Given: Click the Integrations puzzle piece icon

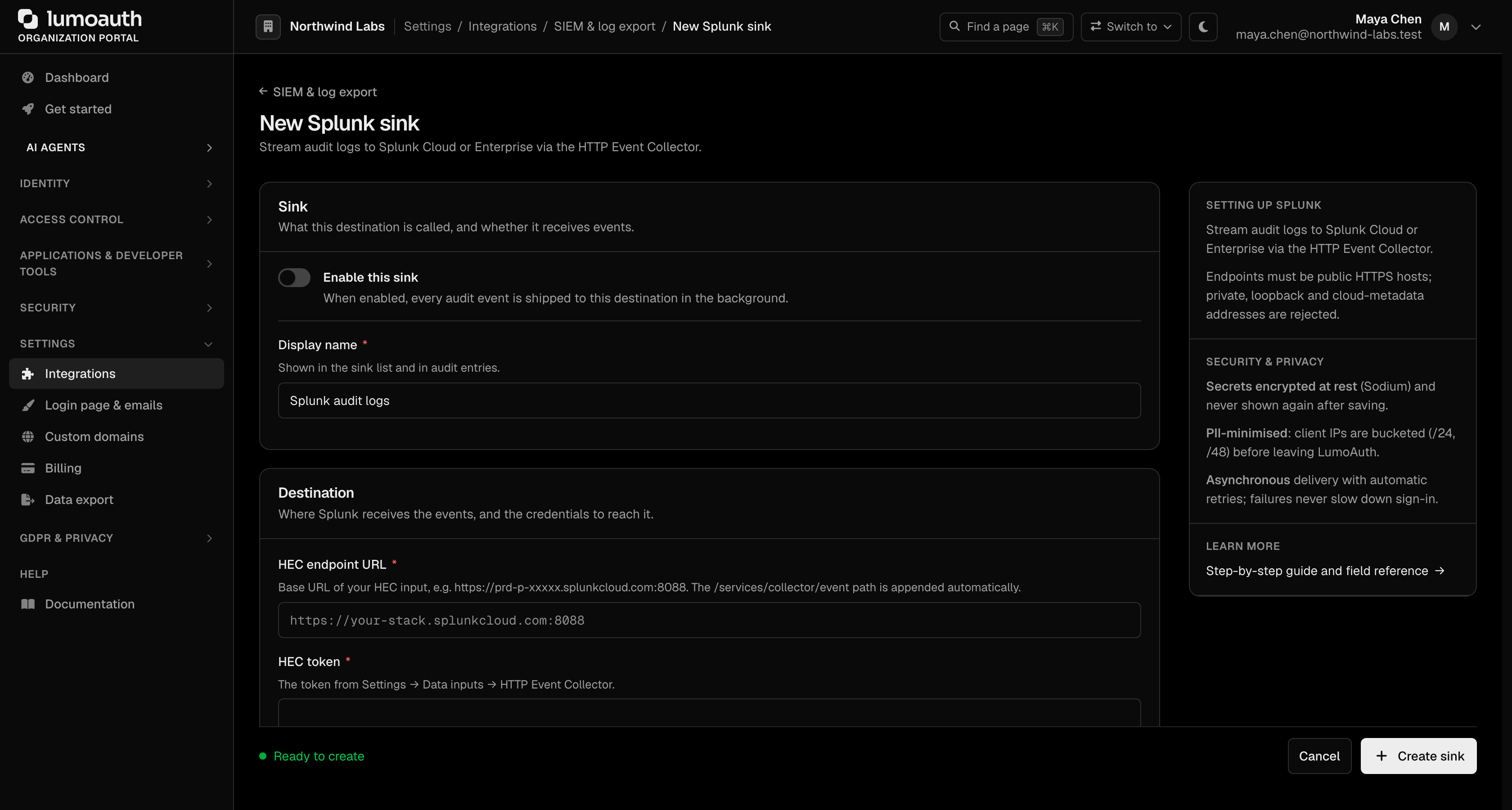Looking at the screenshot, I should point(27,374).
